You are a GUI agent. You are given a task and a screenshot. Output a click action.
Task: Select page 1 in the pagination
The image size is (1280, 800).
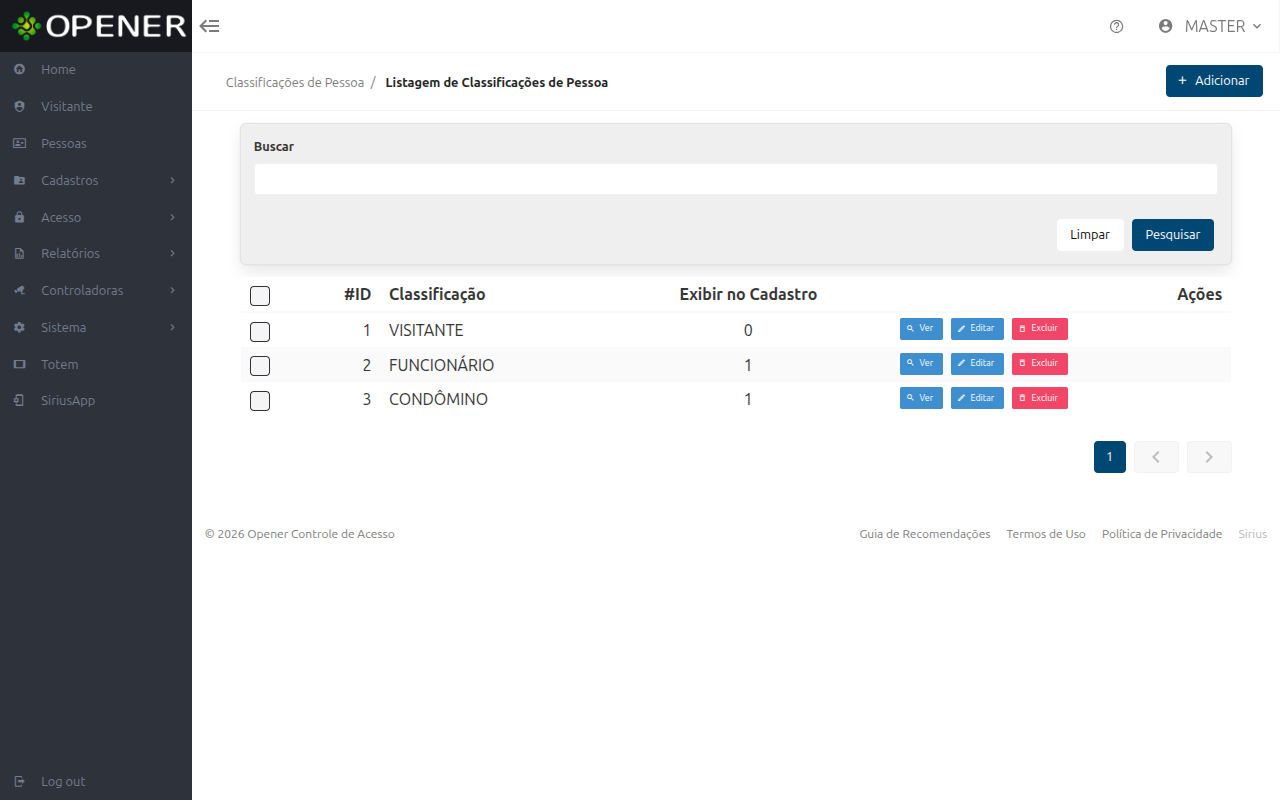(1110, 457)
